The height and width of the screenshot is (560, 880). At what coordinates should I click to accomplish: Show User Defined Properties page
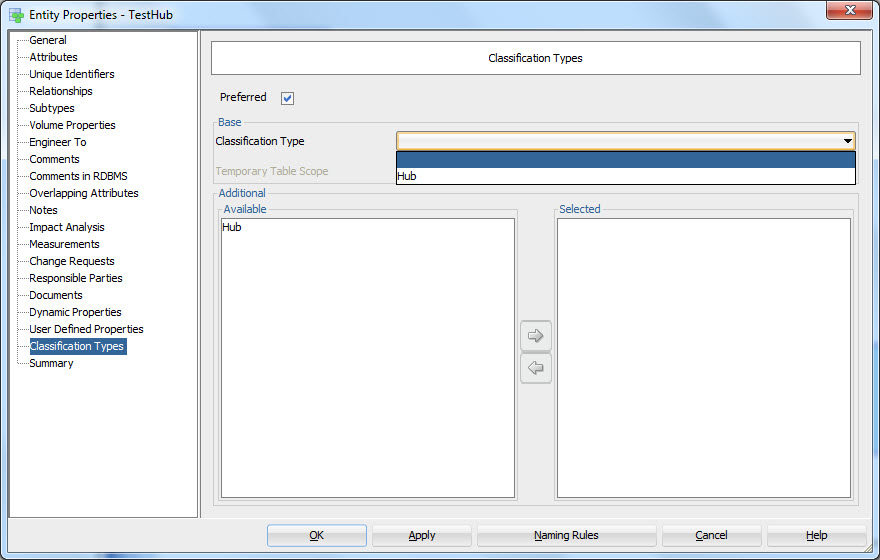coord(86,329)
